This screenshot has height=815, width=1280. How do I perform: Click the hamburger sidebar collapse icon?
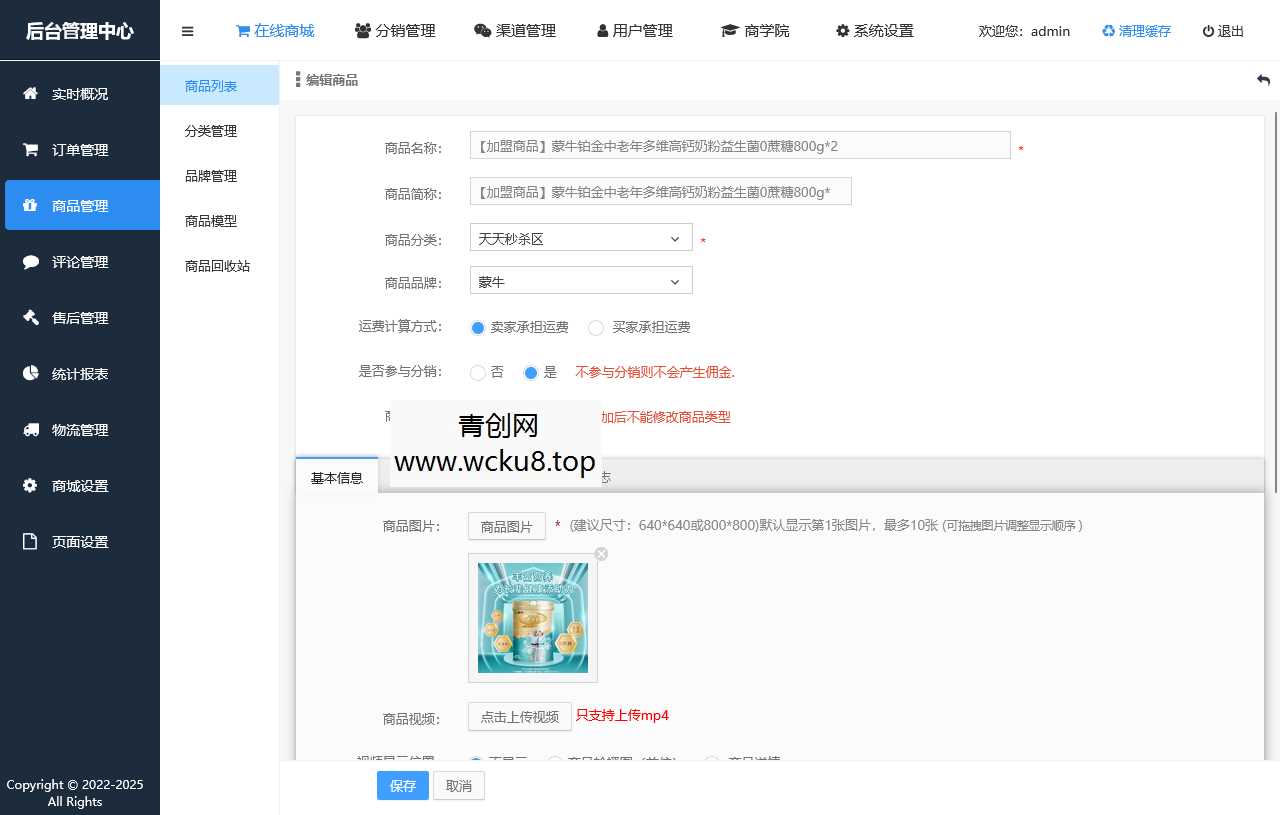click(x=187, y=31)
